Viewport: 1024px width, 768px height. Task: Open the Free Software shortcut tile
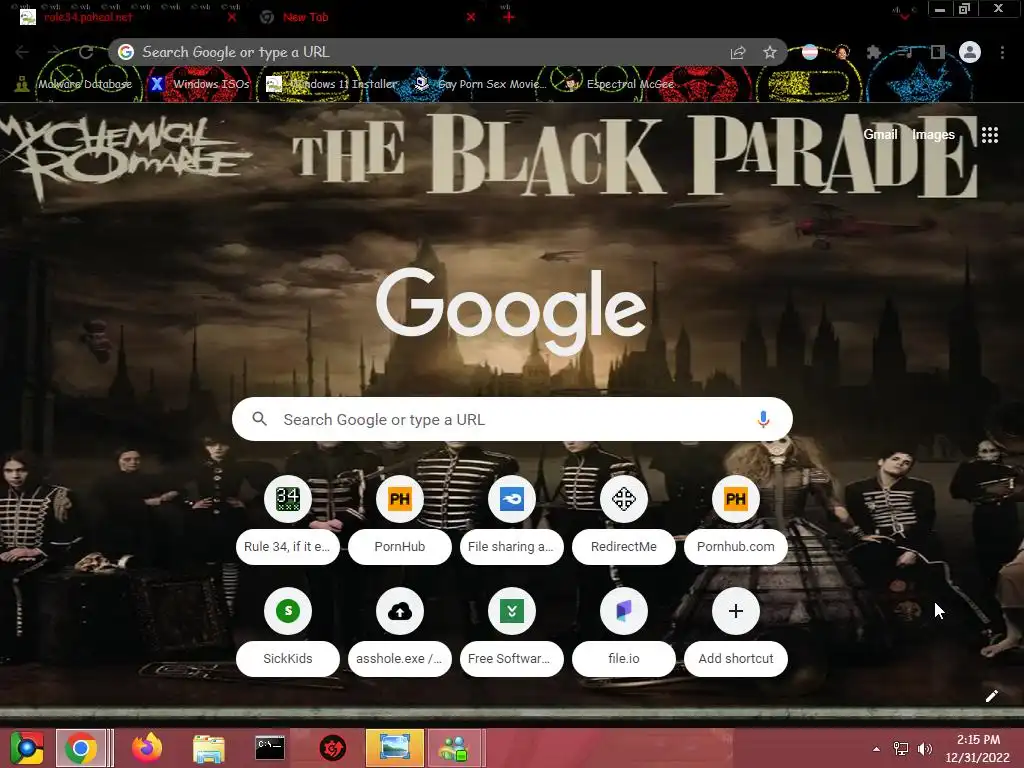[x=511, y=633]
